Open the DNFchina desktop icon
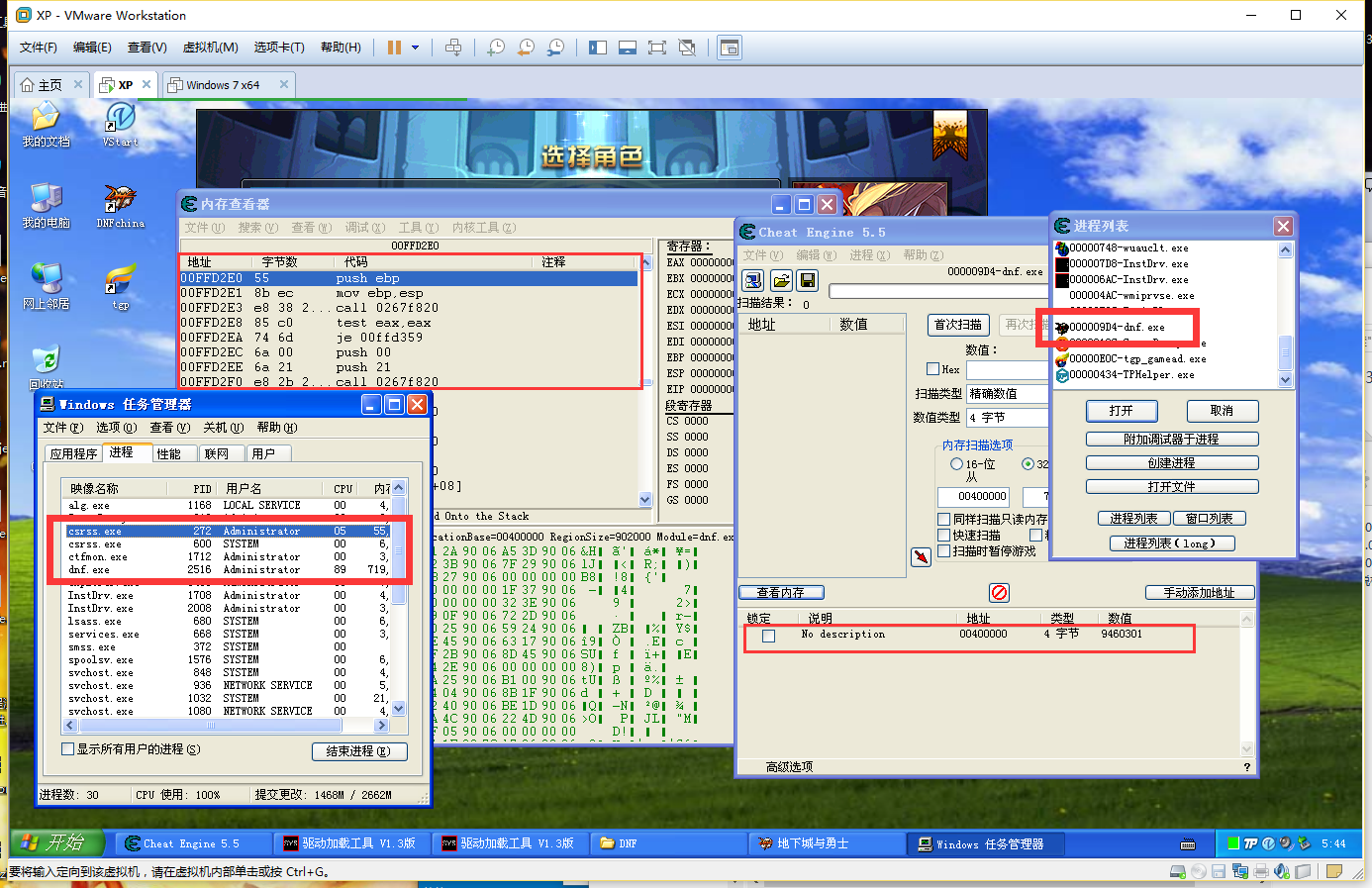The width and height of the screenshot is (1372, 888). [121, 206]
